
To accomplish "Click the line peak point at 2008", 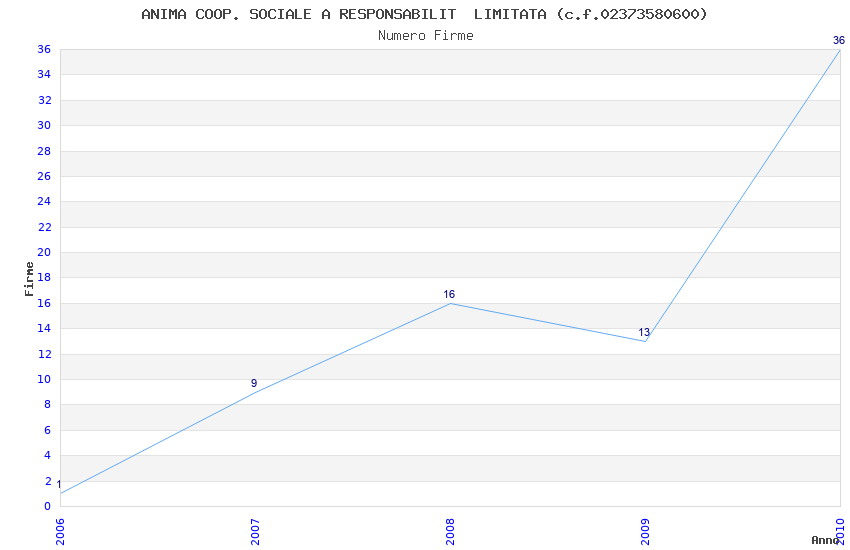I will tap(450, 303).
